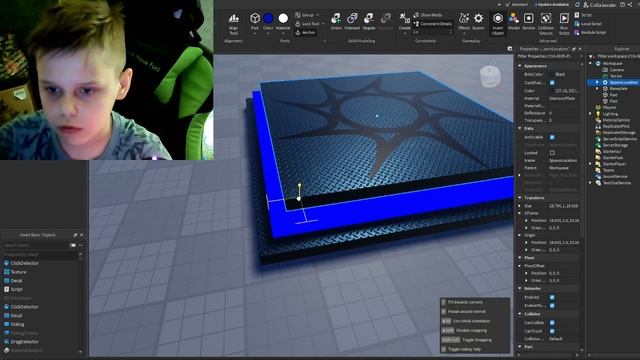Collapse the Behavior properties section
This screenshot has height=360, width=640.
coord(520,288)
